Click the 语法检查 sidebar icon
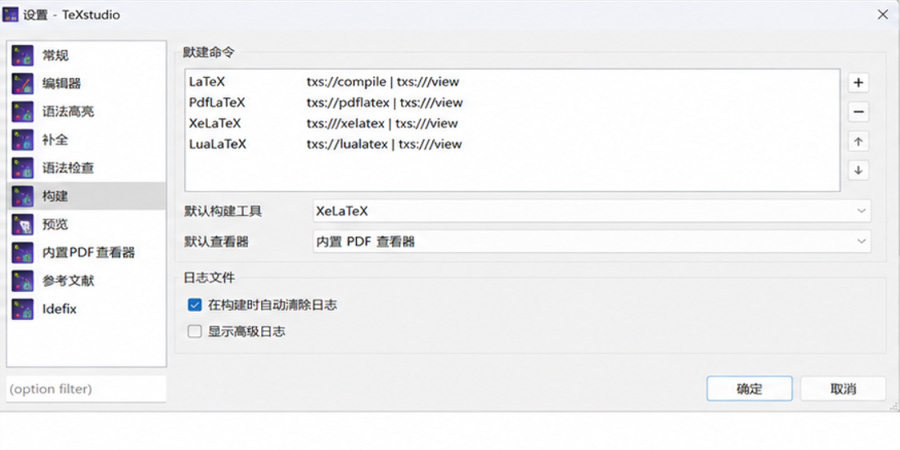Screen dimensions: 900x450 [x=22, y=168]
